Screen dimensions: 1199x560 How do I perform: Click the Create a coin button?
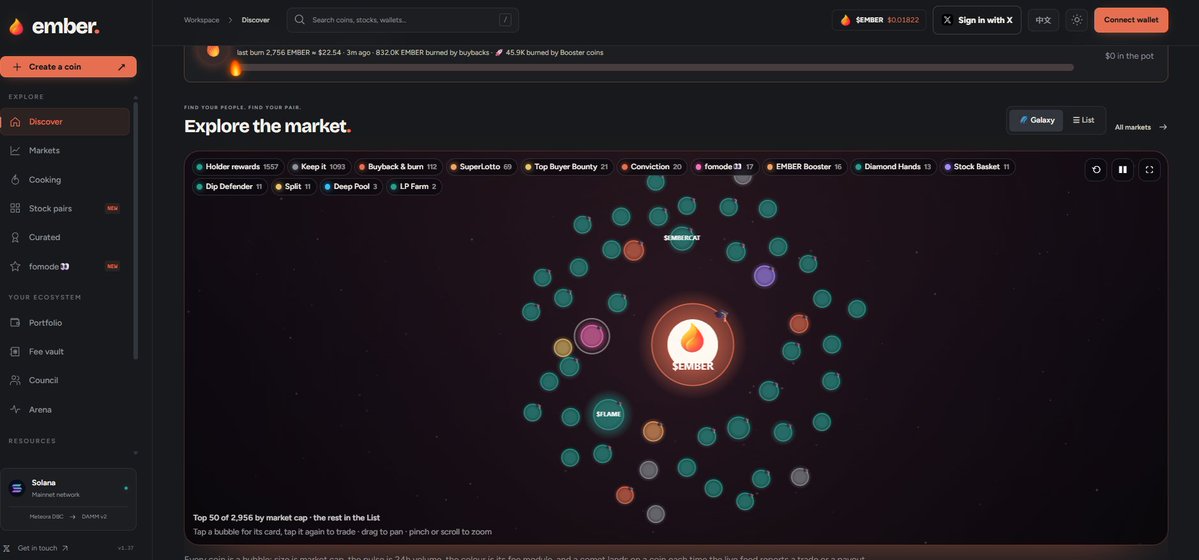click(x=68, y=67)
